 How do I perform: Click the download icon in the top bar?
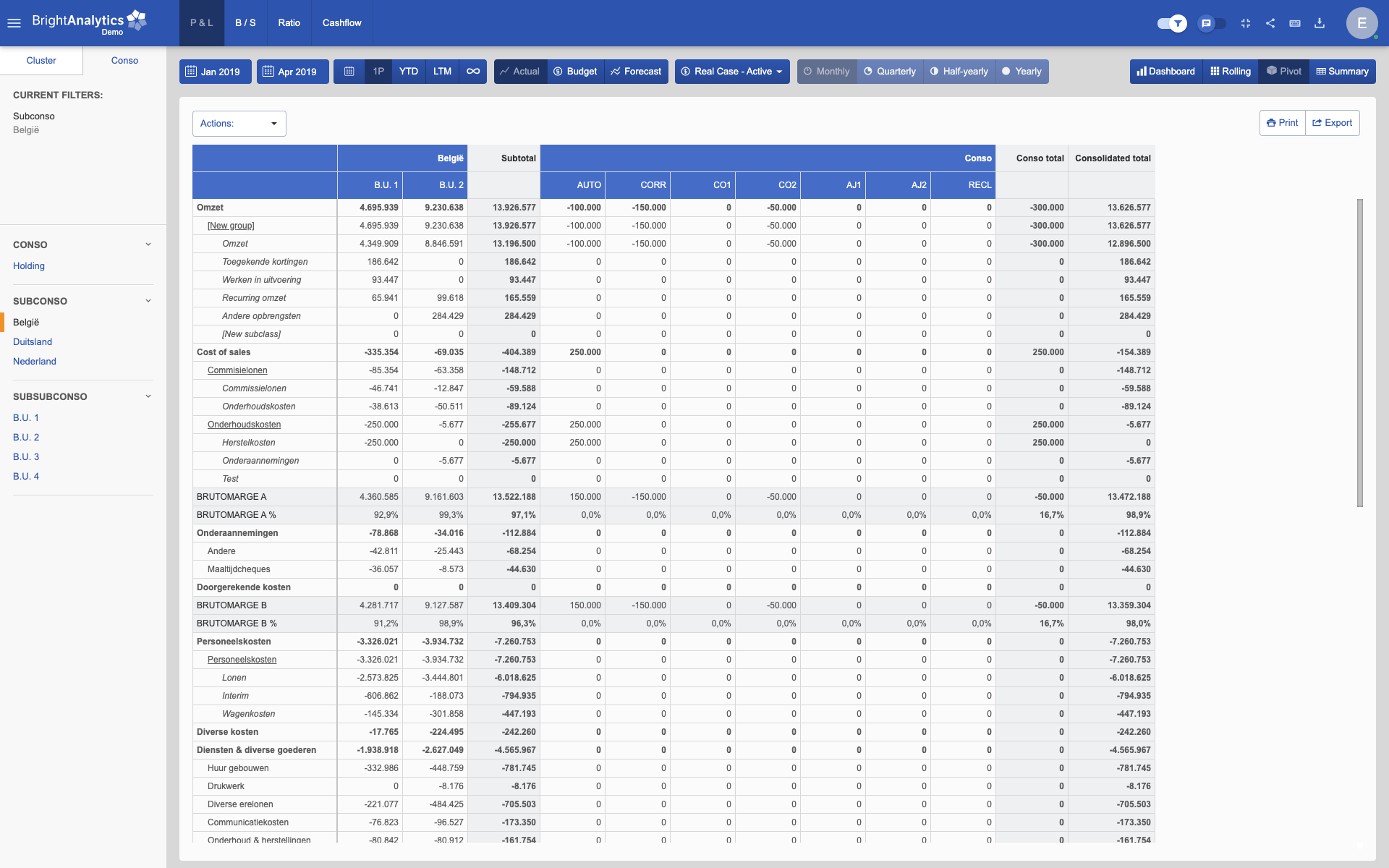pyautogui.click(x=1320, y=23)
